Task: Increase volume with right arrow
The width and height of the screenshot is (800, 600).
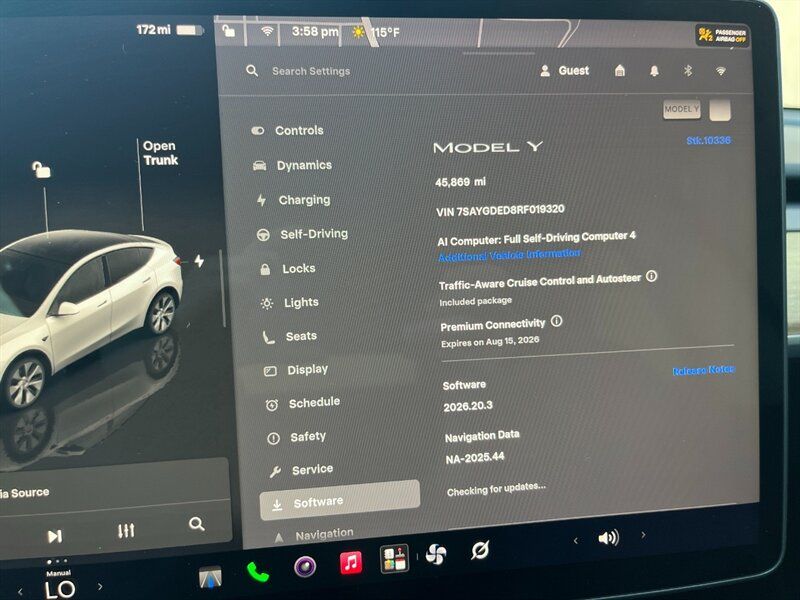Action: [x=643, y=535]
